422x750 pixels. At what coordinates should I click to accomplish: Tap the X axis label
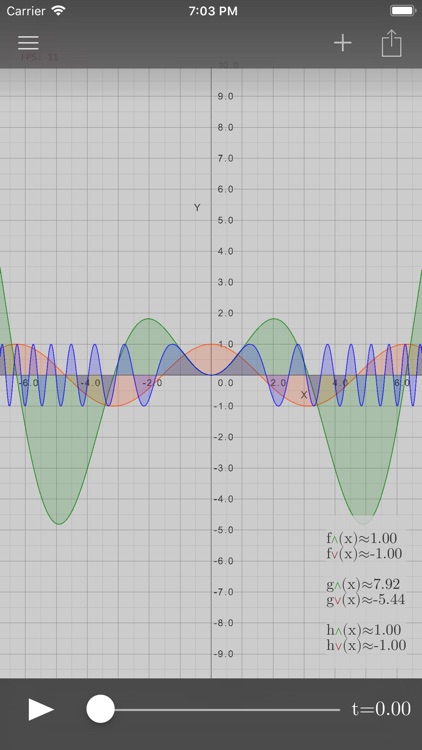click(304, 395)
